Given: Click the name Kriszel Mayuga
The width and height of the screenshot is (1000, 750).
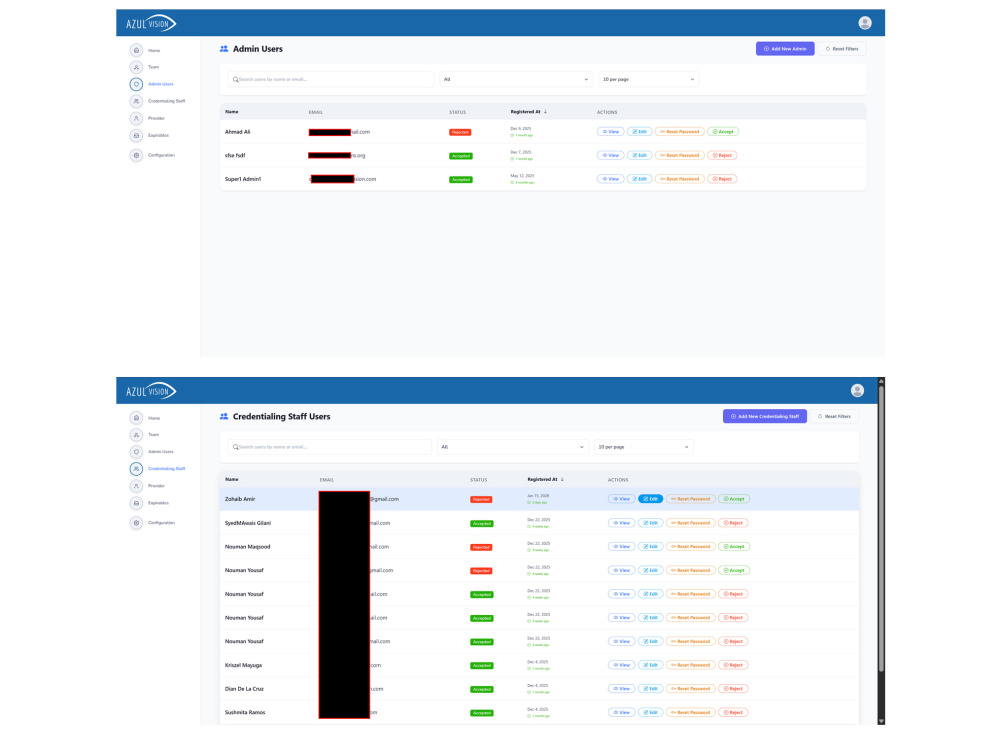Looking at the screenshot, I should tap(244, 665).
